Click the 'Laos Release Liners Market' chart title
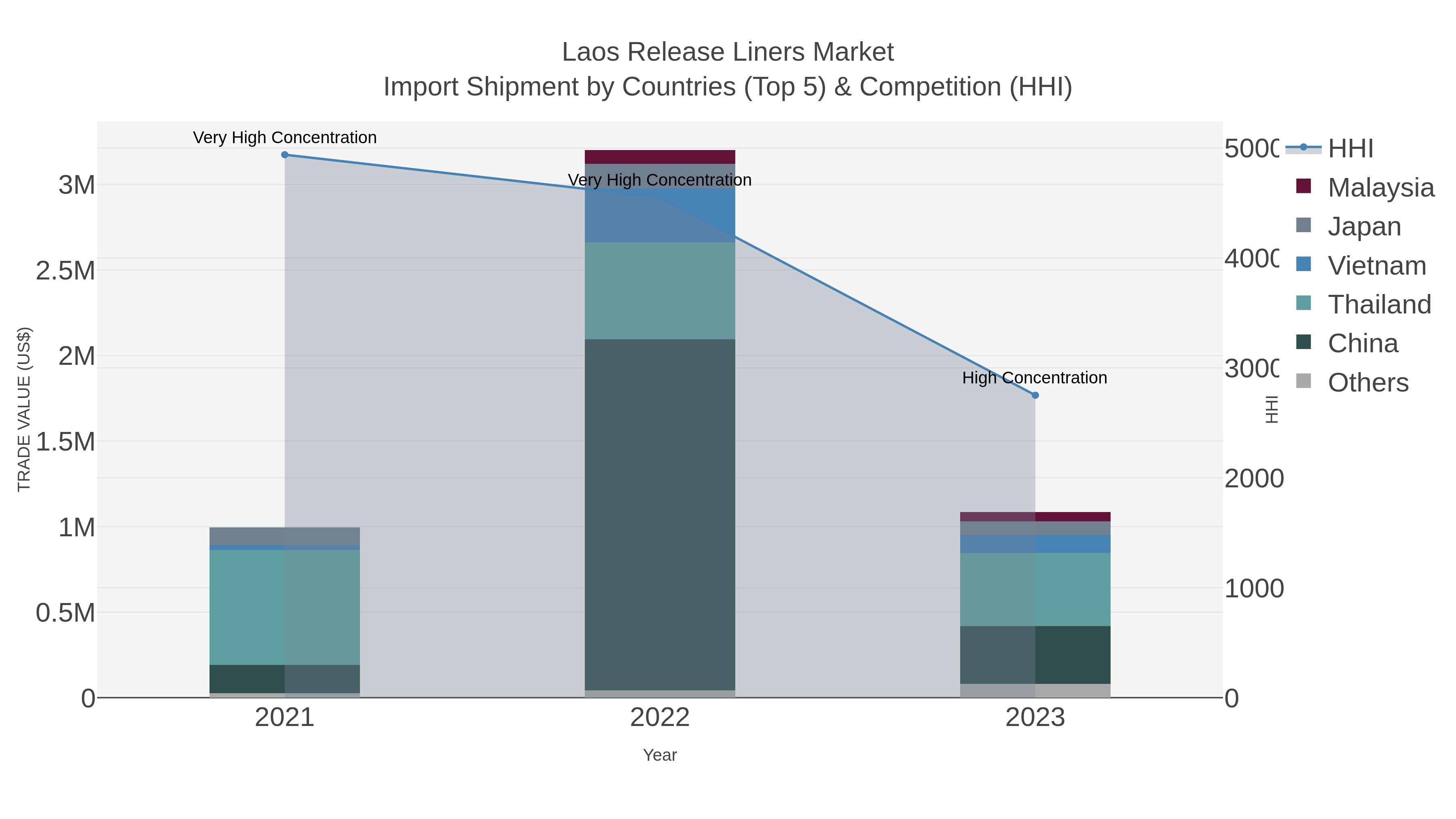This screenshot has width=1456, height=819. point(728,52)
